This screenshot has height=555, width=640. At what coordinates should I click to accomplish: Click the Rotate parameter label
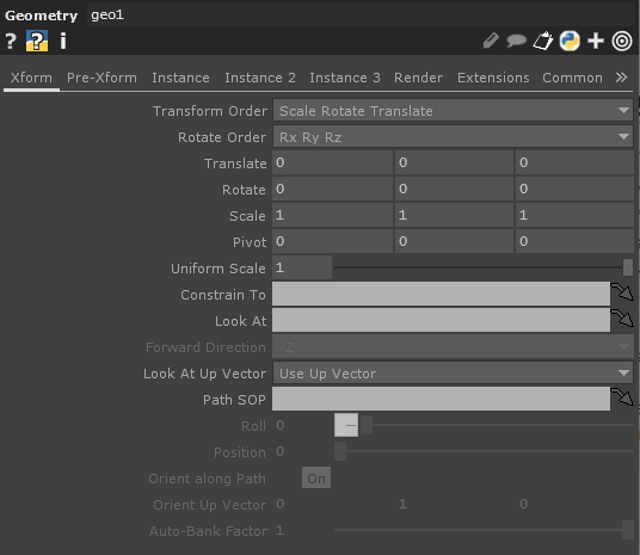tap(244, 189)
